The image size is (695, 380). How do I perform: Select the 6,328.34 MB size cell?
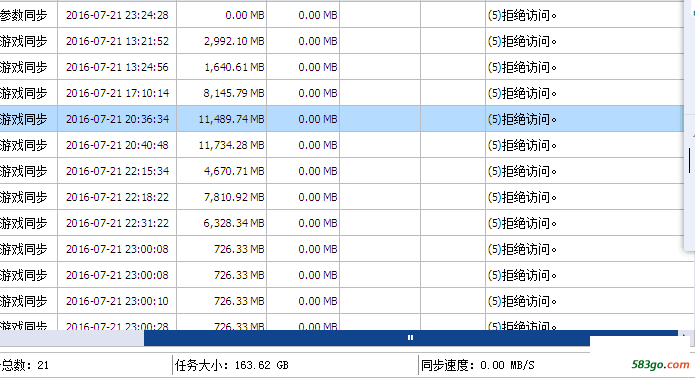[x=234, y=223]
